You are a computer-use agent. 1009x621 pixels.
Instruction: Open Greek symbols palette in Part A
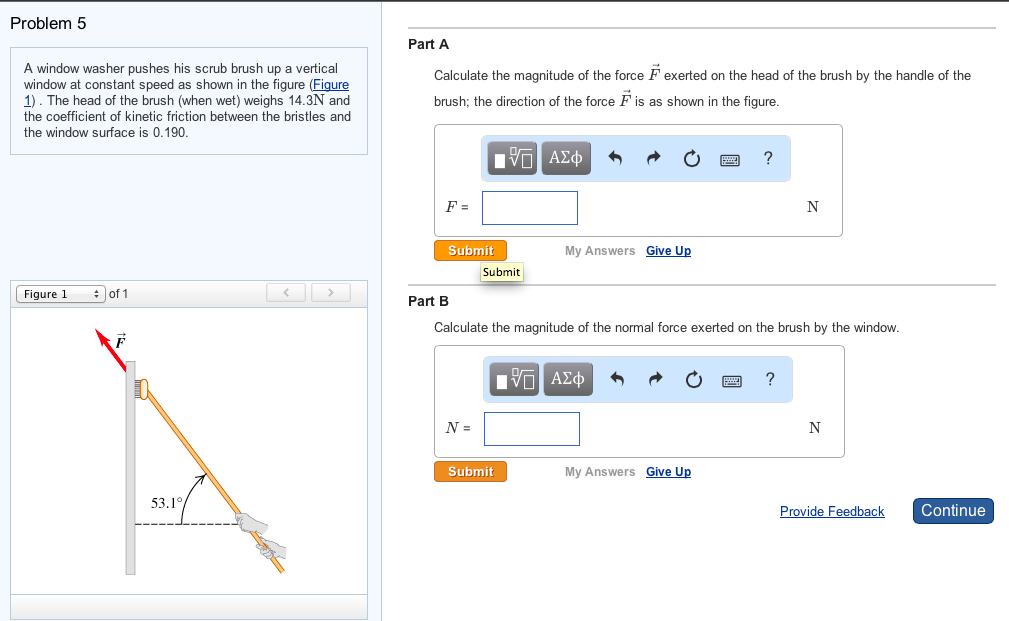[x=566, y=158]
